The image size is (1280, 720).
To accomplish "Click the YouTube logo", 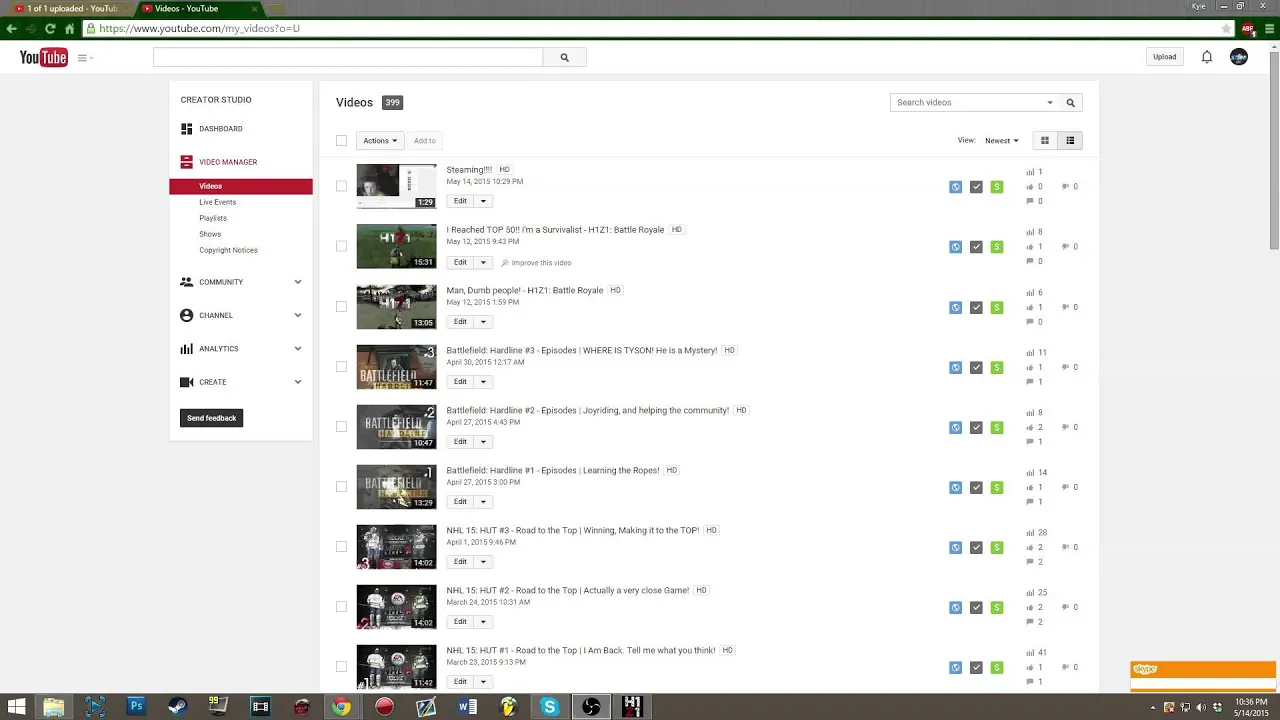I will tap(43, 58).
